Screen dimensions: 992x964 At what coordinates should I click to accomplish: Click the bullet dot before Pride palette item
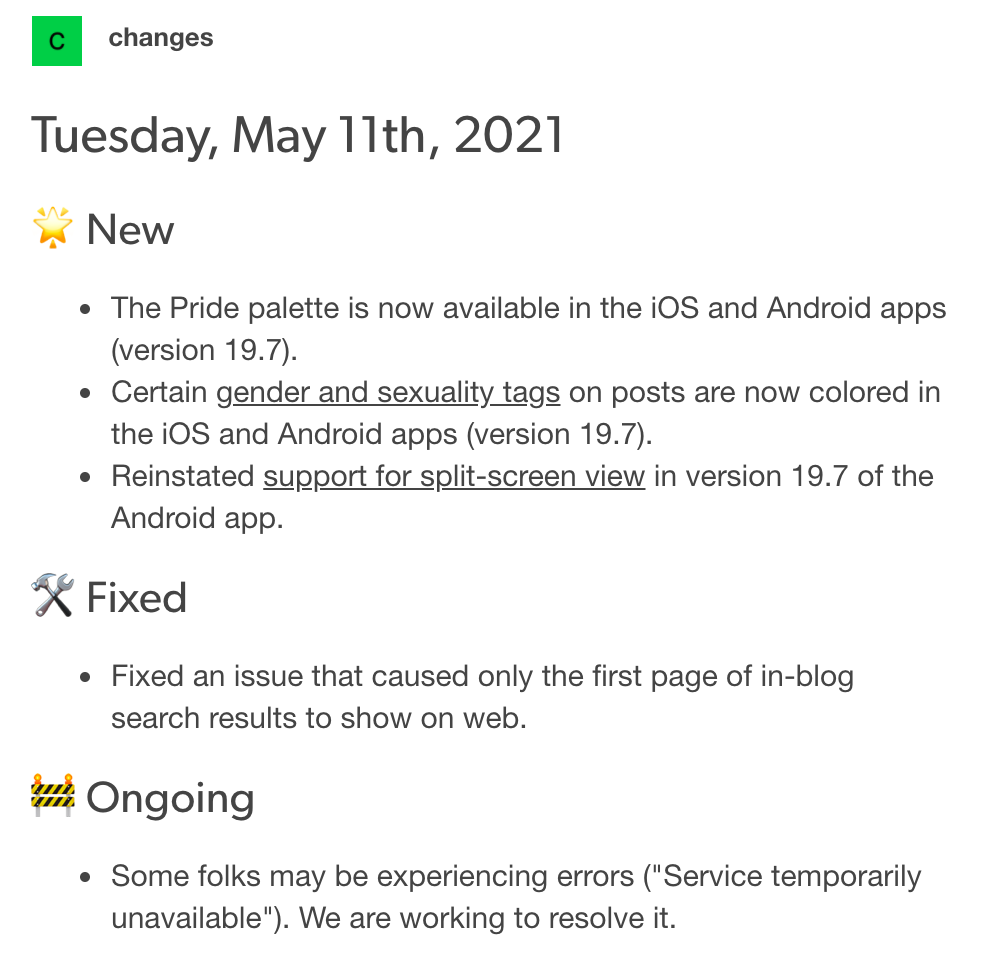[x=85, y=309]
